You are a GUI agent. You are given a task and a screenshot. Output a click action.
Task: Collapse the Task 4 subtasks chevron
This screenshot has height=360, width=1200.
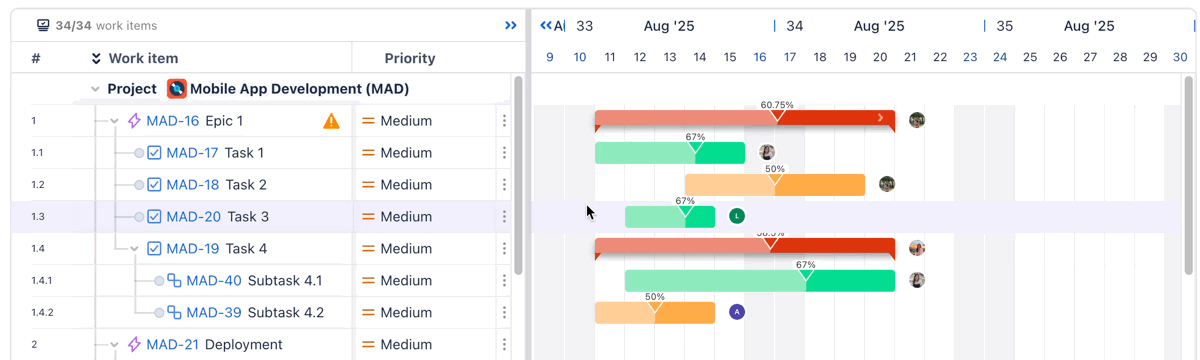[x=134, y=249]
